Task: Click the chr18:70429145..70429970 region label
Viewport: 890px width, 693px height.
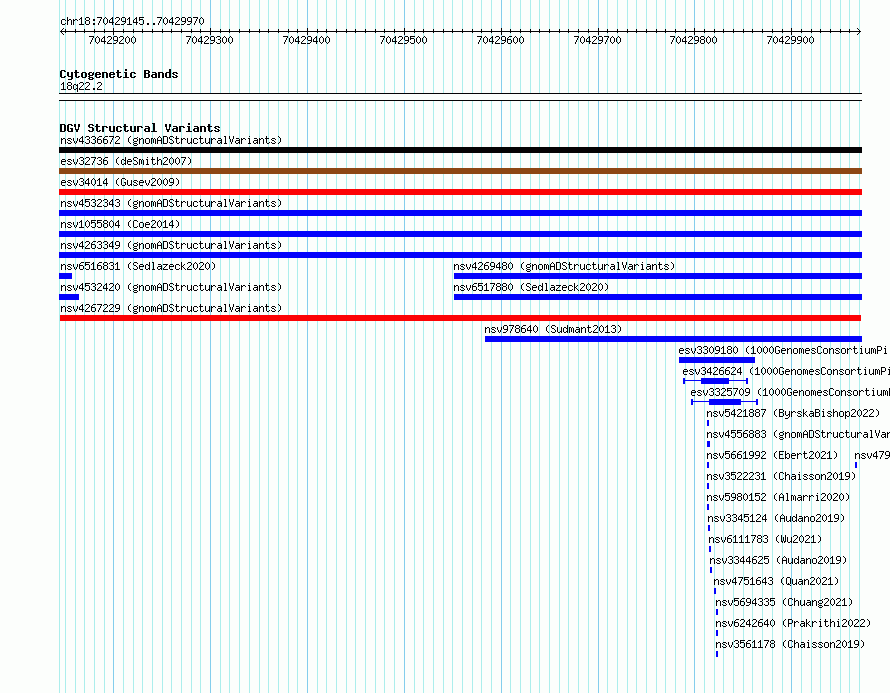Action: click(x=132, y=21)
